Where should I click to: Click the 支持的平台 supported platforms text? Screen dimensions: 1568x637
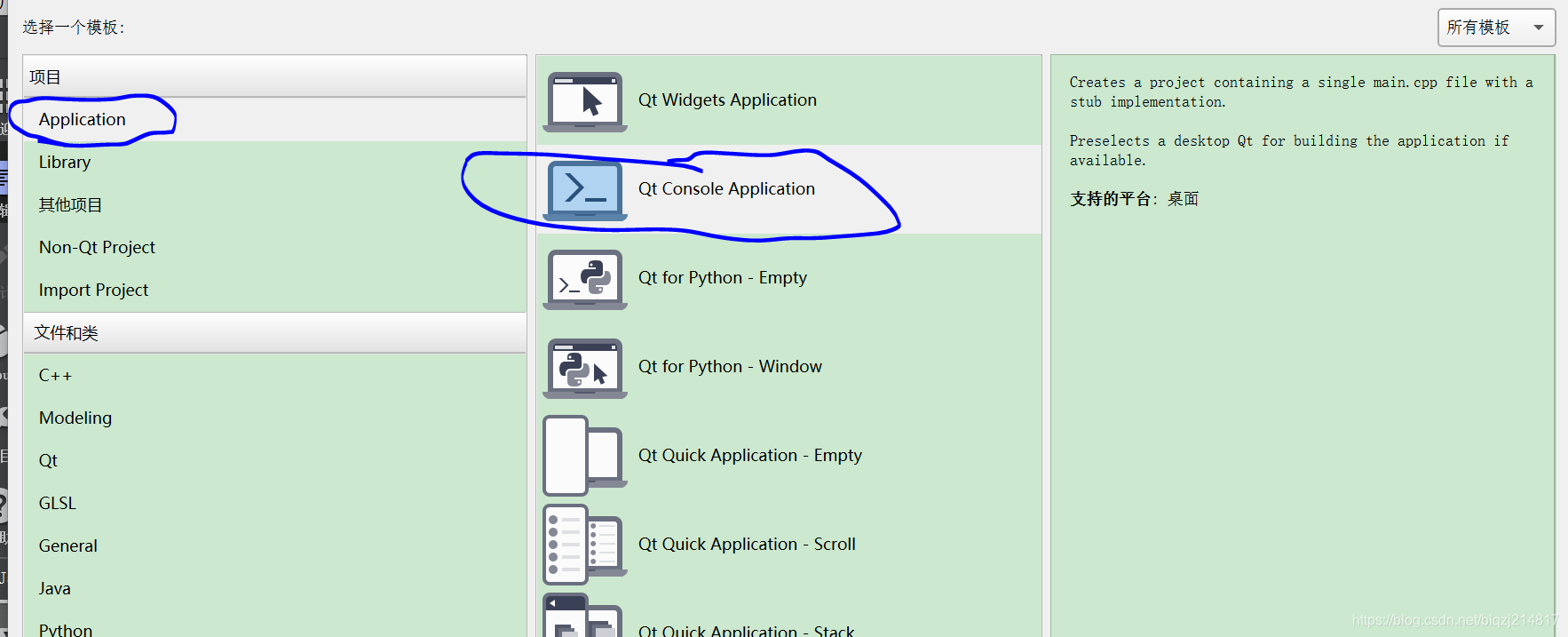pyautogui.click(x=1134, y=199)
